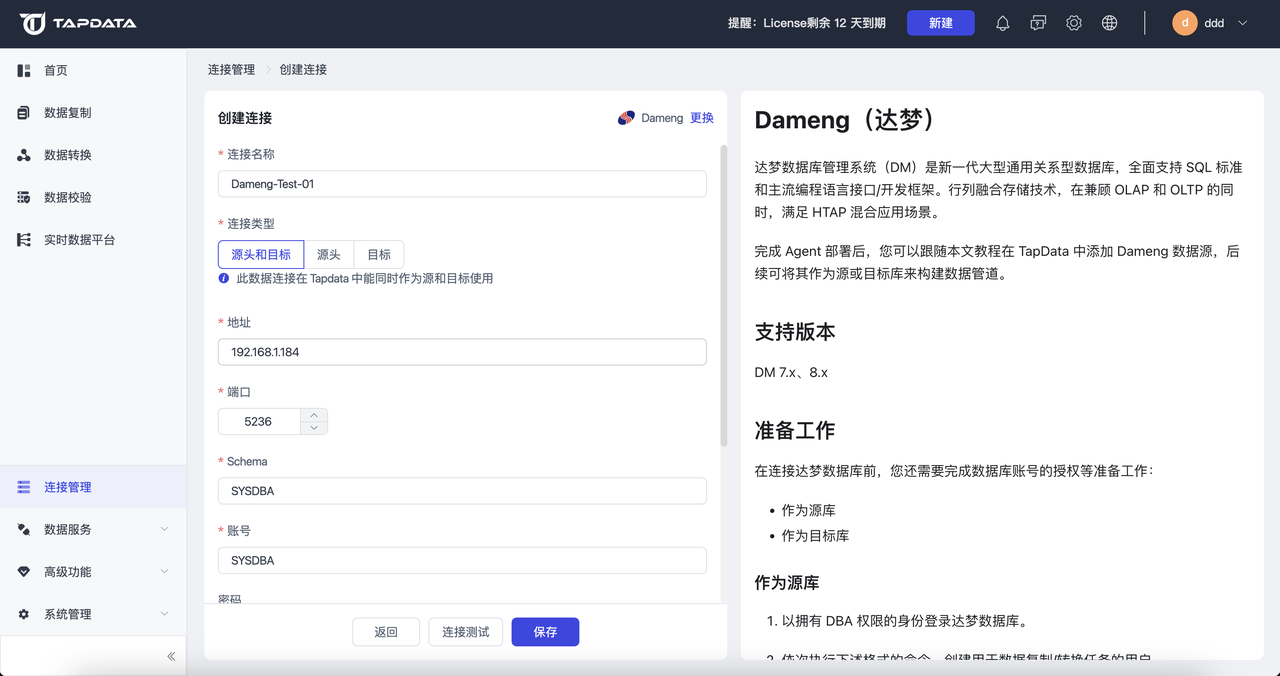Click the info icon under connection type

pyautogui.click(x=224, y=278)
